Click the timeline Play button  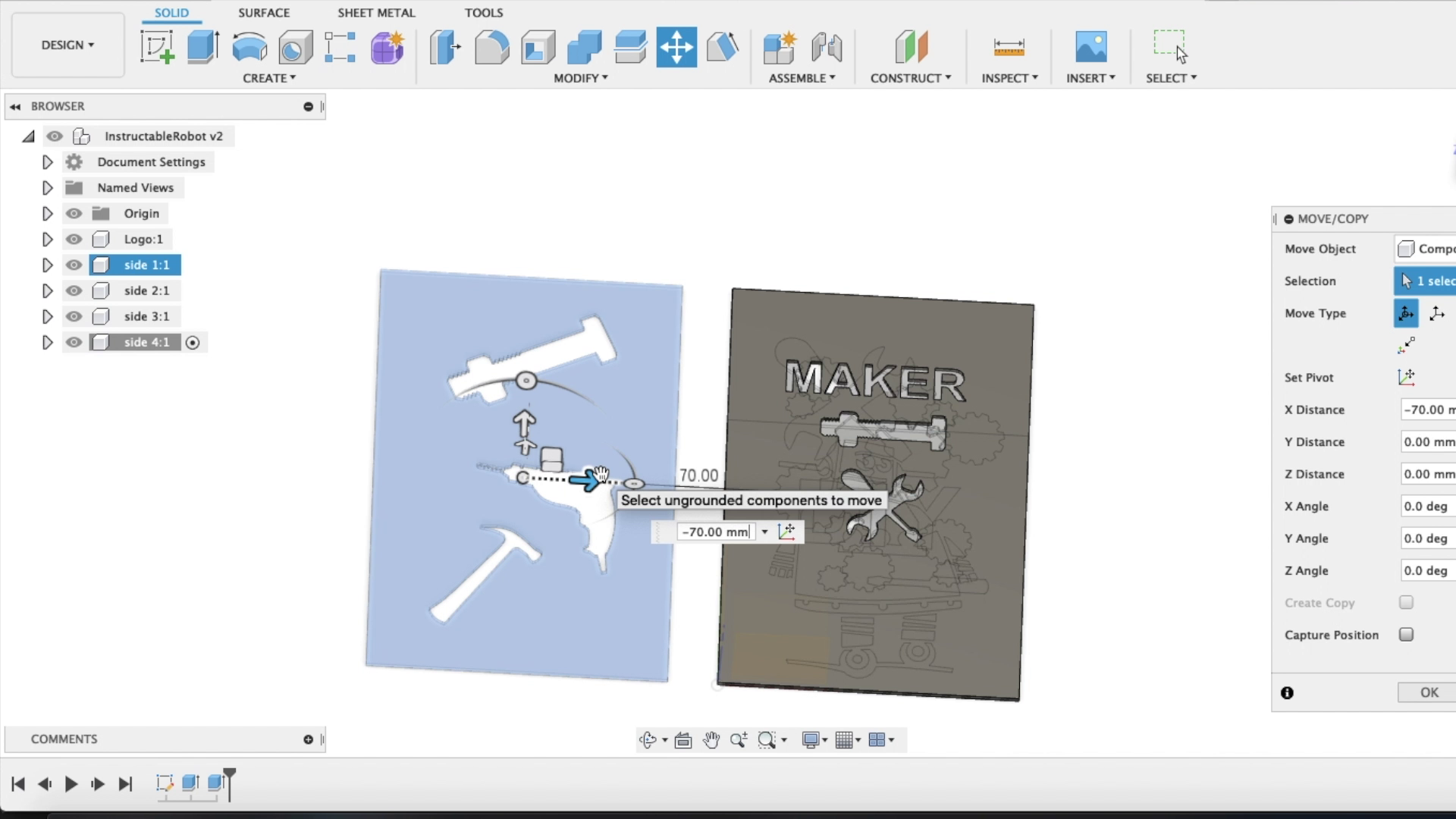tap(71, 784)
